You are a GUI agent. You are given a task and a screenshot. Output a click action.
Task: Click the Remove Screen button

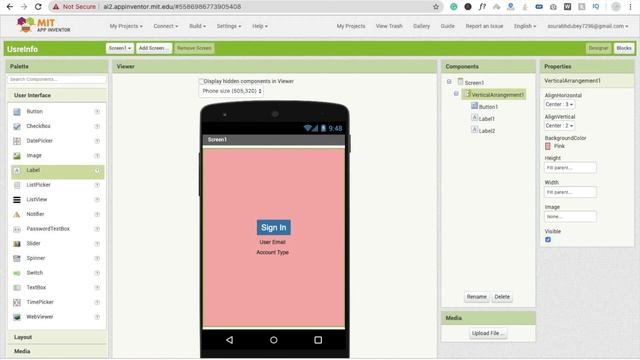[194, 48]
